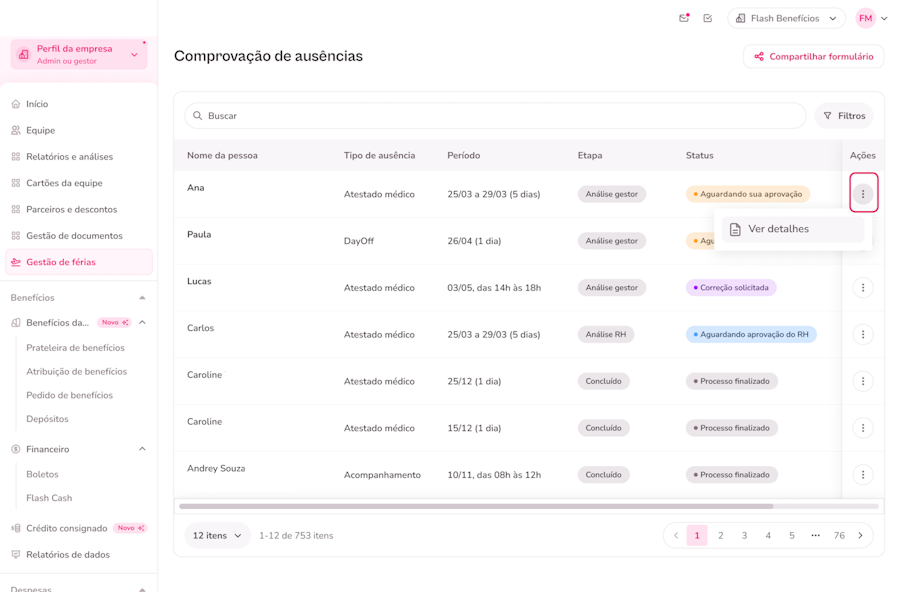
Task: Open Cartões da equipe in sidebar
Action: pos(64,183)
